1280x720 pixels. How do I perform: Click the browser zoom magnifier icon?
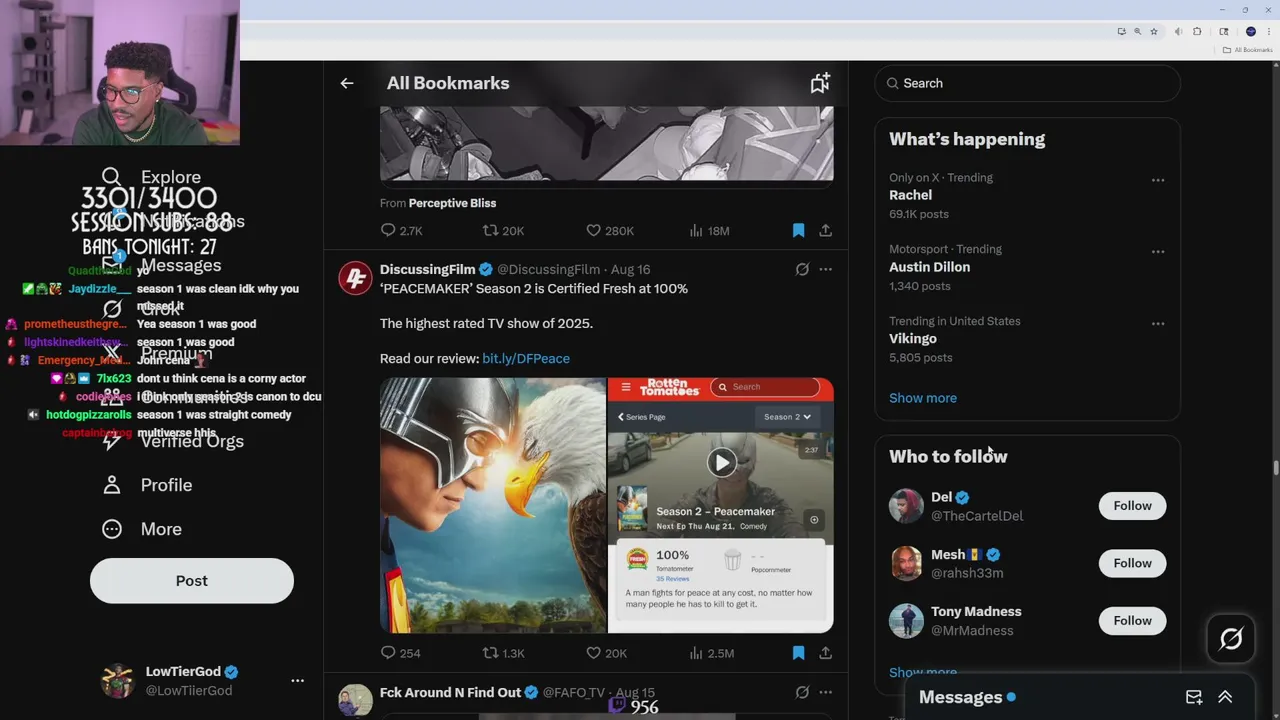pyautogui.click(x=1137, y=32)
